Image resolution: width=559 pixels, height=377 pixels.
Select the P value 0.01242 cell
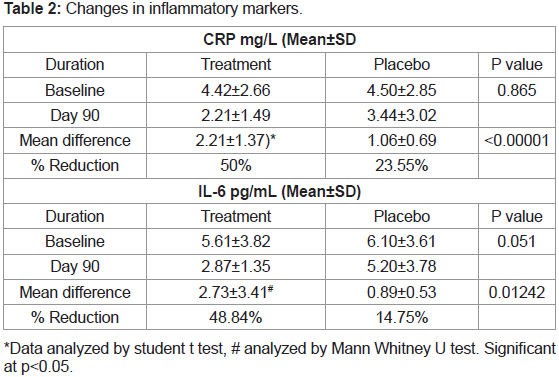point(517,292)
